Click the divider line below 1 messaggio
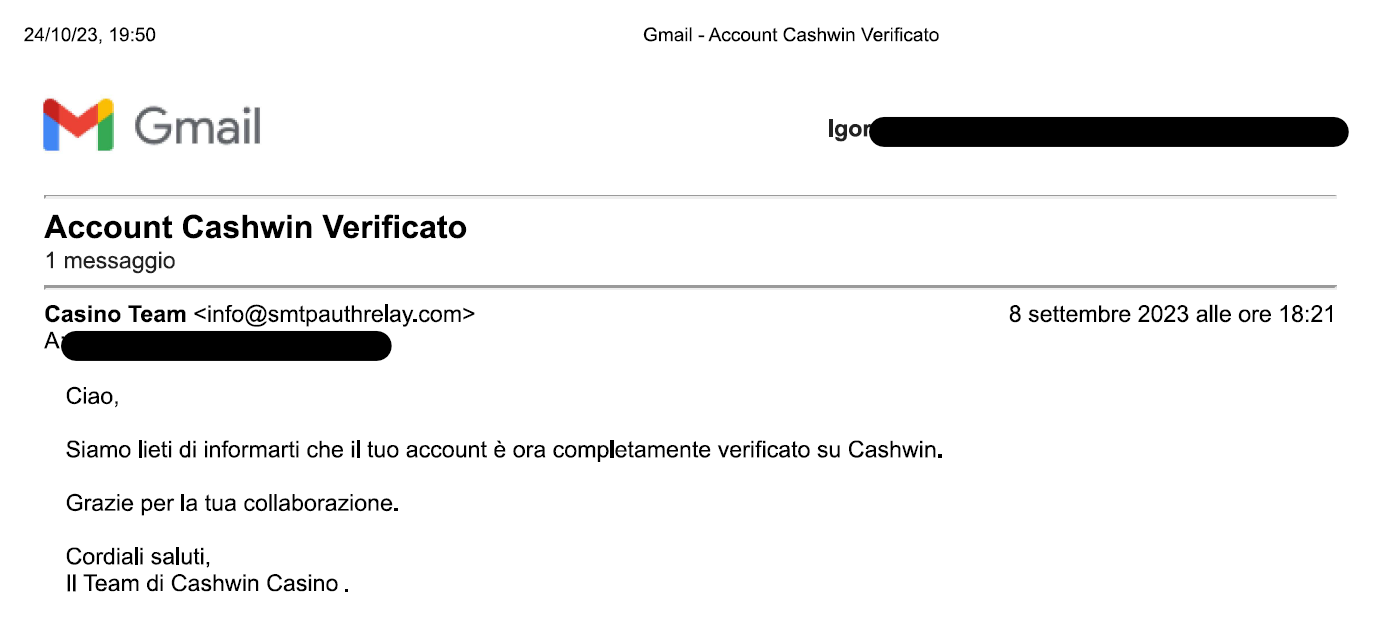The height and width of the screenshot is (622, 1378). point(690,287)
